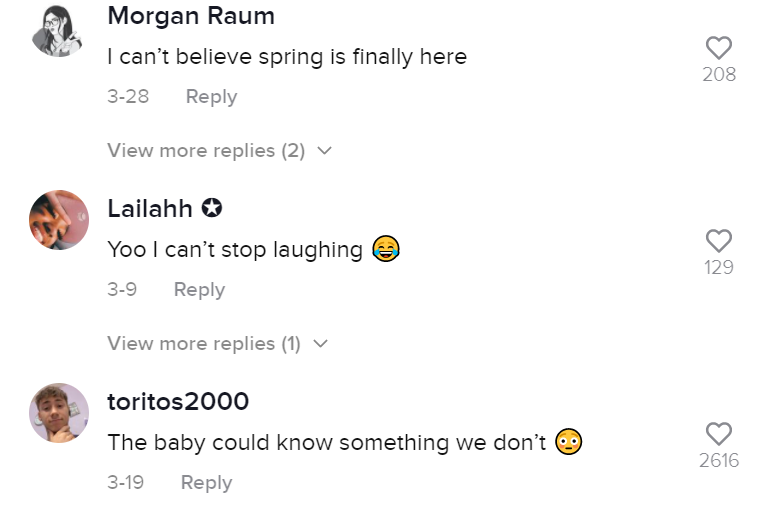Click the 2616 likes count

[719, 461]
